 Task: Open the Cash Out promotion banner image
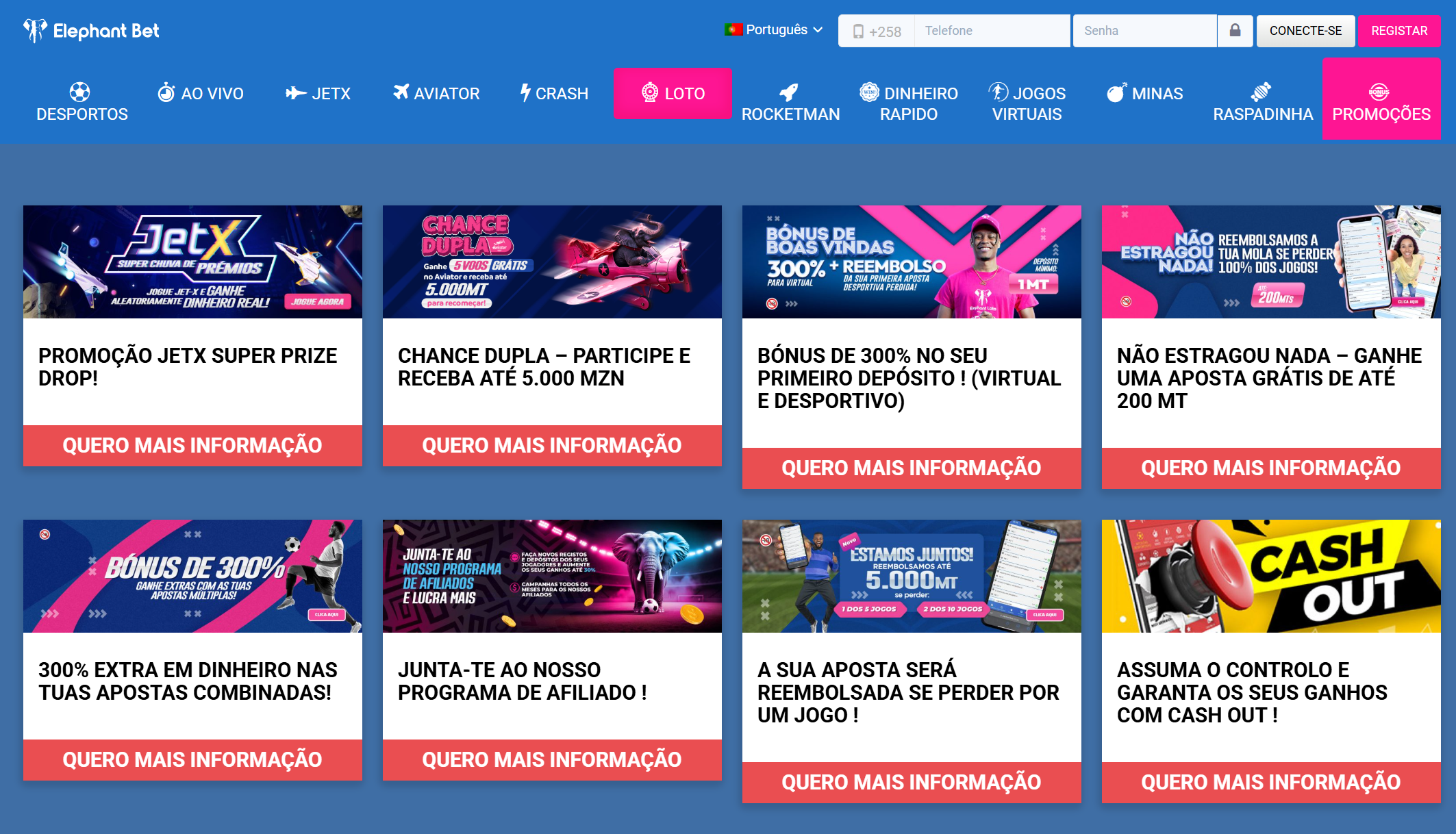pyautogui.click(x=1270, y=576)
